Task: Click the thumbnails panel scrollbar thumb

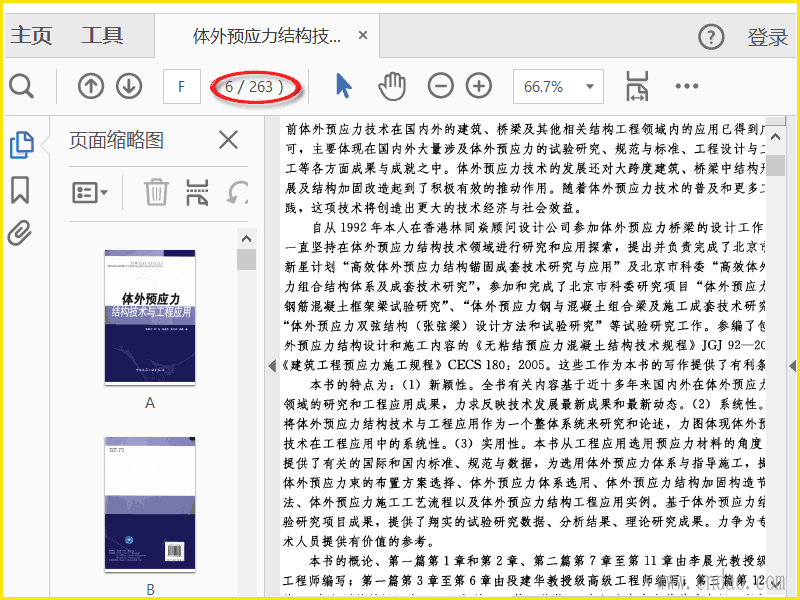Action: pos(246,259)
